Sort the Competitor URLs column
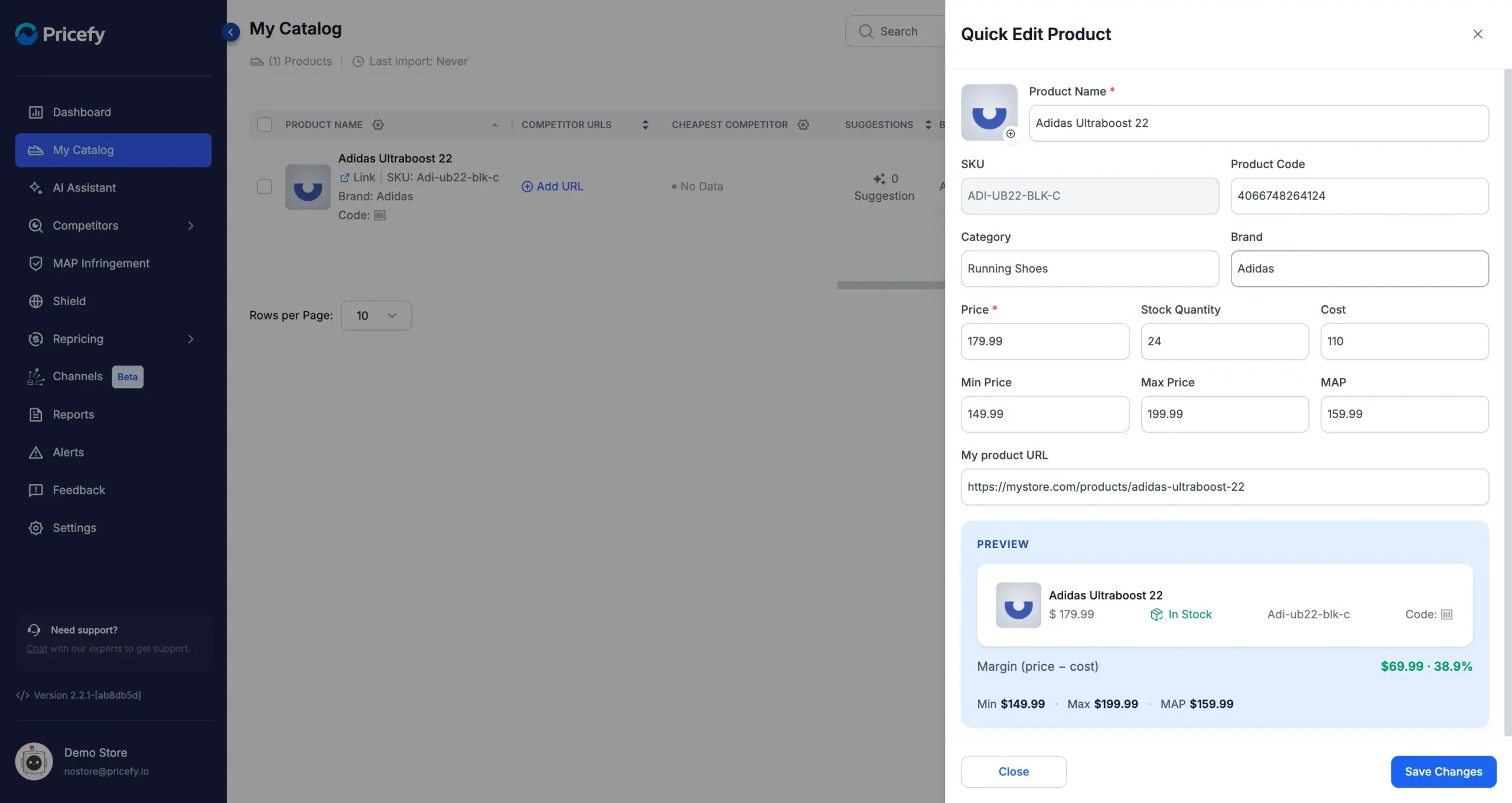This screenshot has width=1512, height=803. point(645,125)
